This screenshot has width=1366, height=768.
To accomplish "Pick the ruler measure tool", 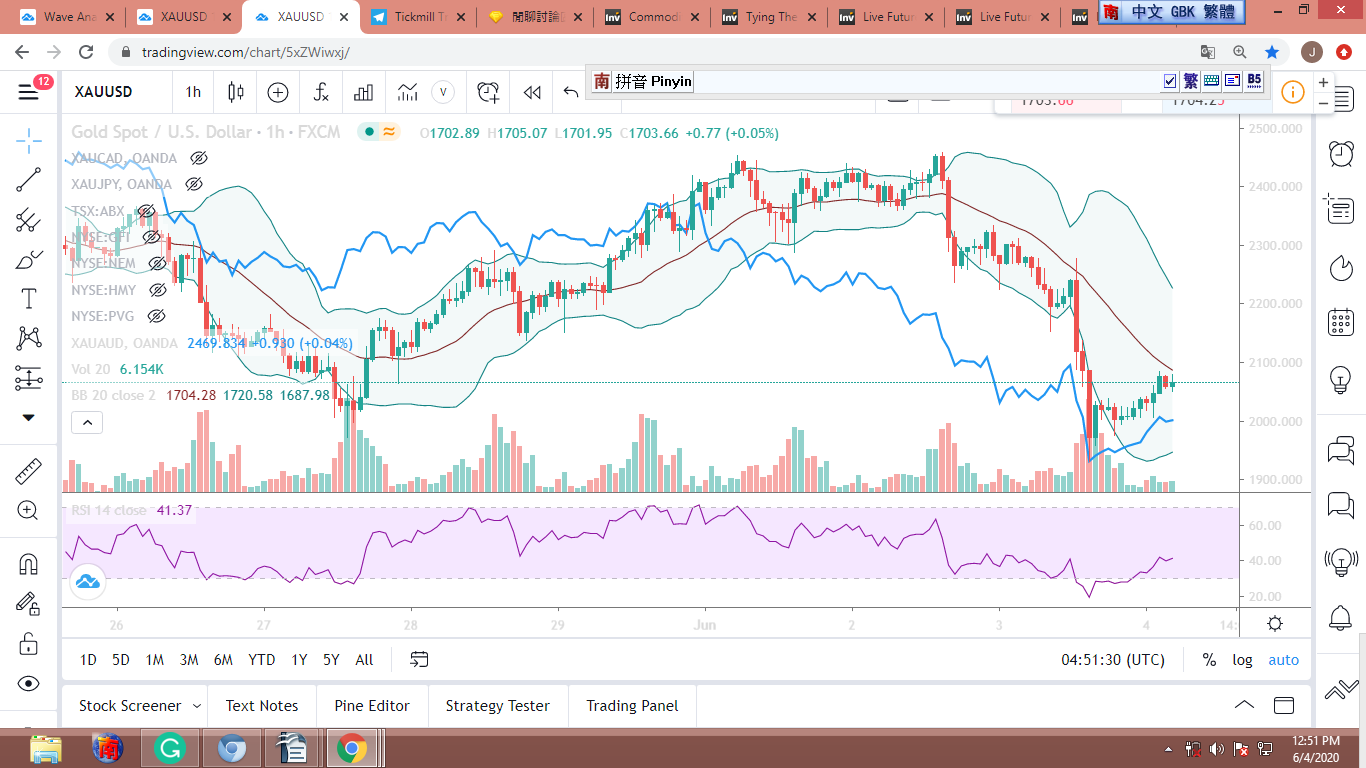I will 29,471.
